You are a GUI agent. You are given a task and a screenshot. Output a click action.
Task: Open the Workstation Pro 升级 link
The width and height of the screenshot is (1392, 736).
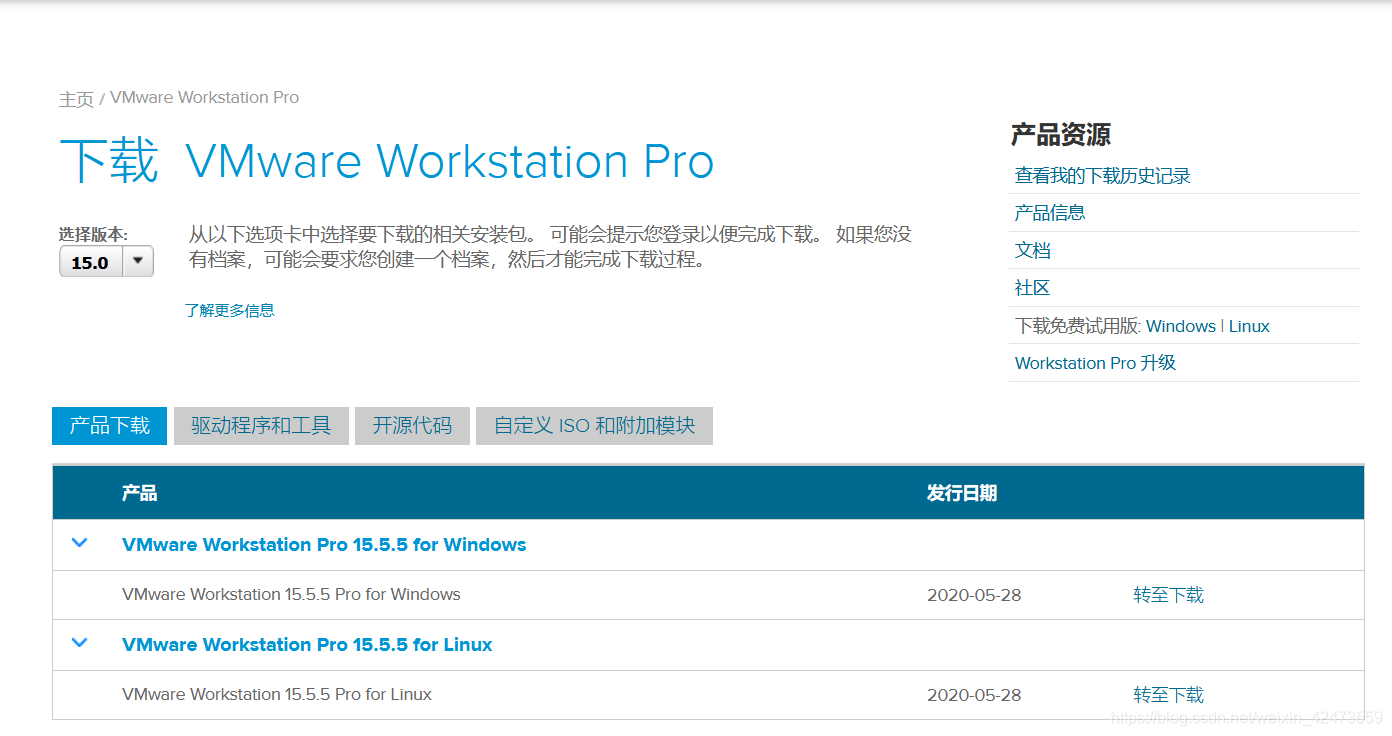pyautogui.click(x=1095, y=363)
